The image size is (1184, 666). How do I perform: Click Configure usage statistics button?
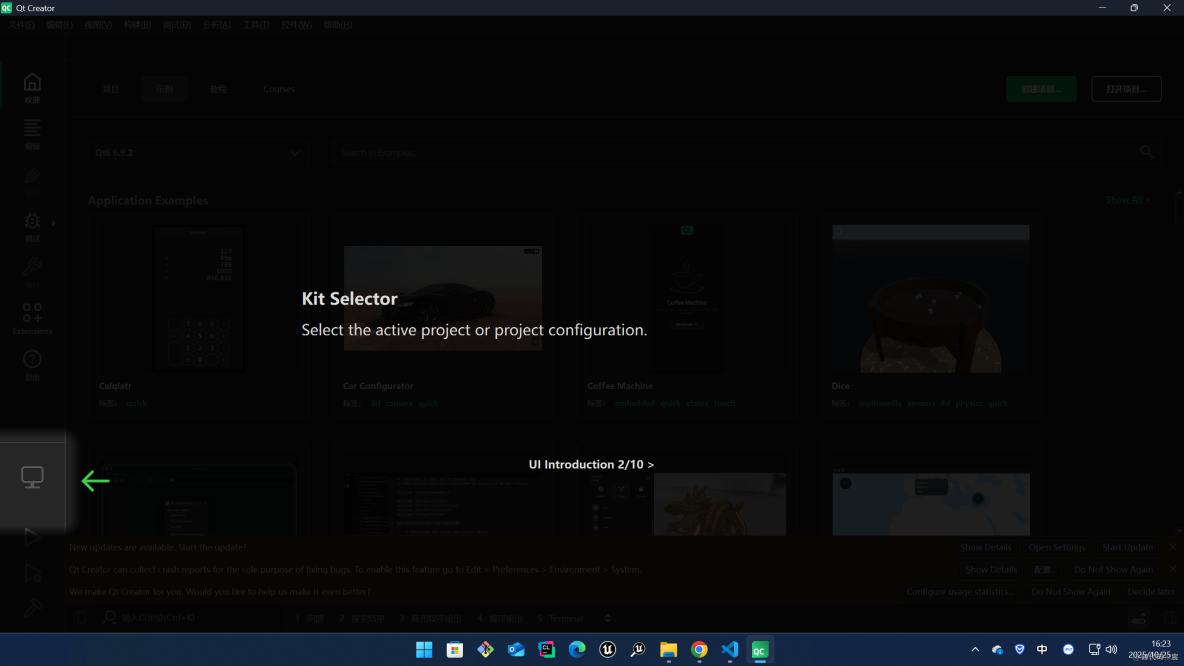pyautogui.click(x=960, y=591)
